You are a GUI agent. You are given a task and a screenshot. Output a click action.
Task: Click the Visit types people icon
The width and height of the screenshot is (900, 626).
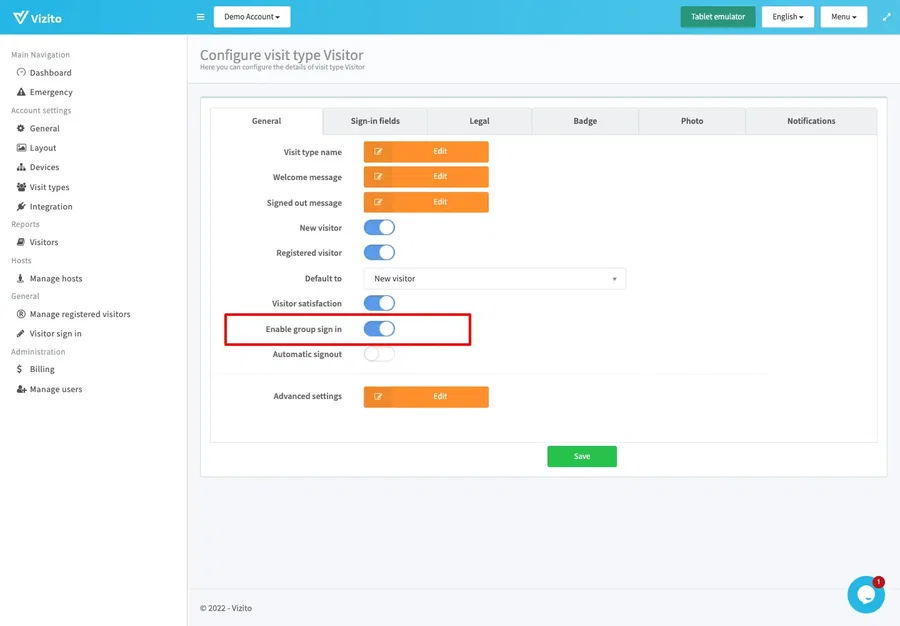[21, 187]
